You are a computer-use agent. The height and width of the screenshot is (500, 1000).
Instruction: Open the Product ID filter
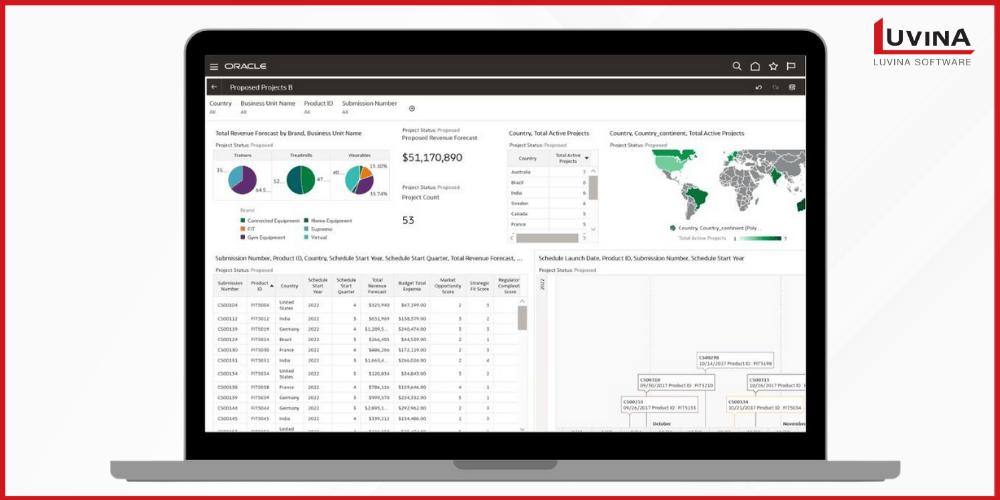tap(318, 107)
